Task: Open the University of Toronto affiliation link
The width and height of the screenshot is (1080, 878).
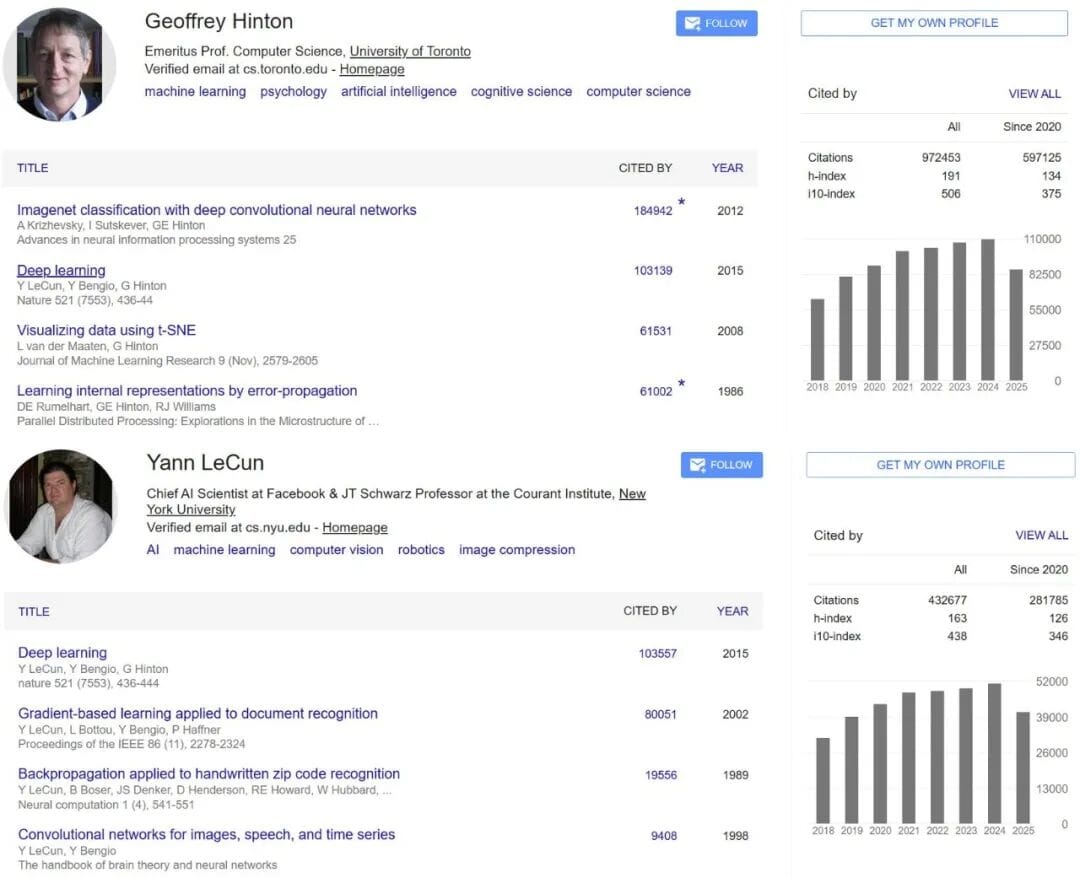Action: (410, 51)
